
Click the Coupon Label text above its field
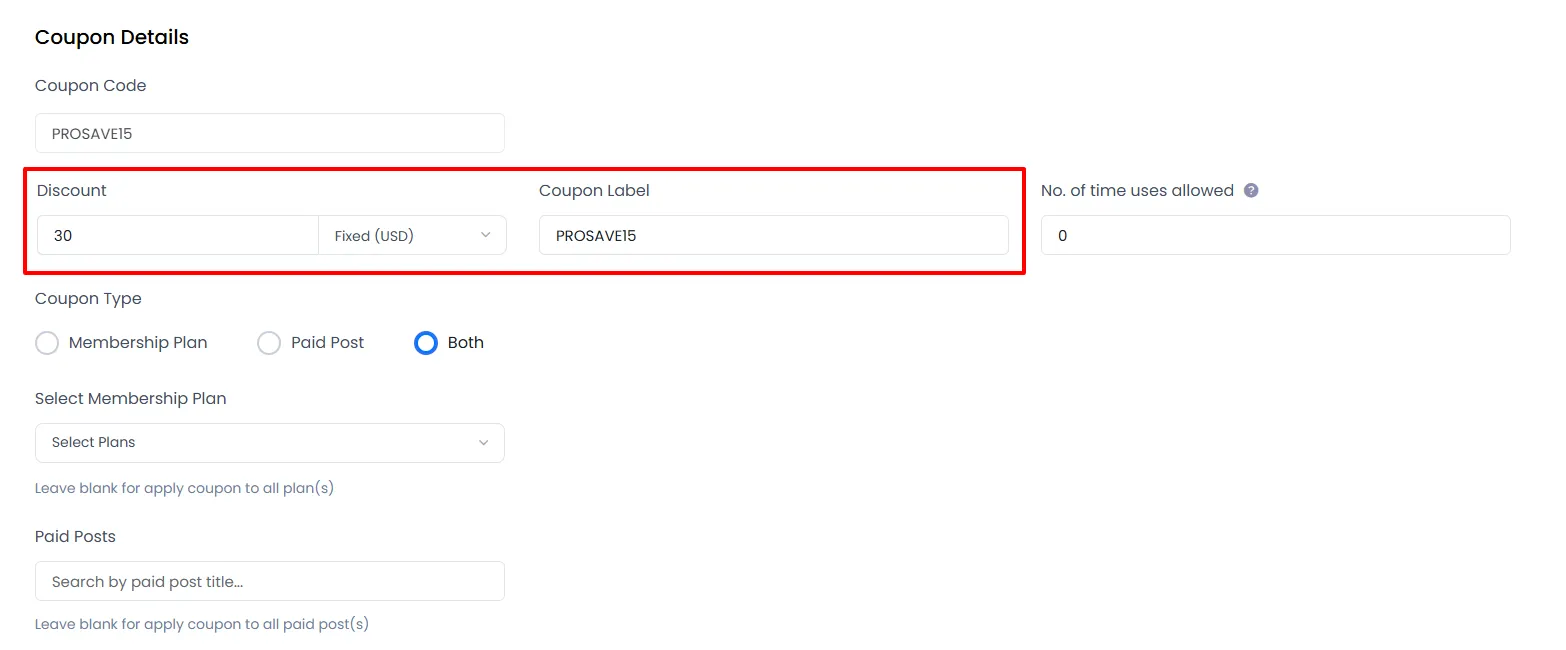click(x=594, y=190)
